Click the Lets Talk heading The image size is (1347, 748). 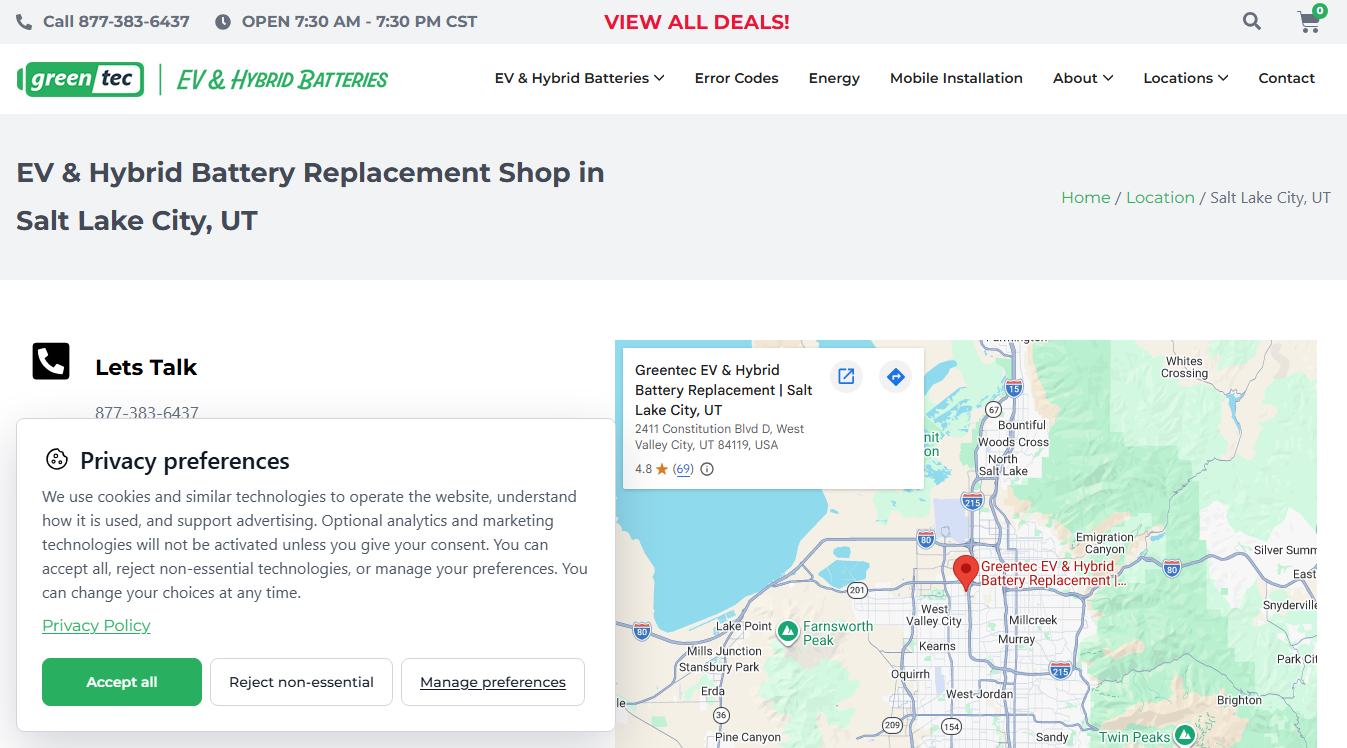146,367
